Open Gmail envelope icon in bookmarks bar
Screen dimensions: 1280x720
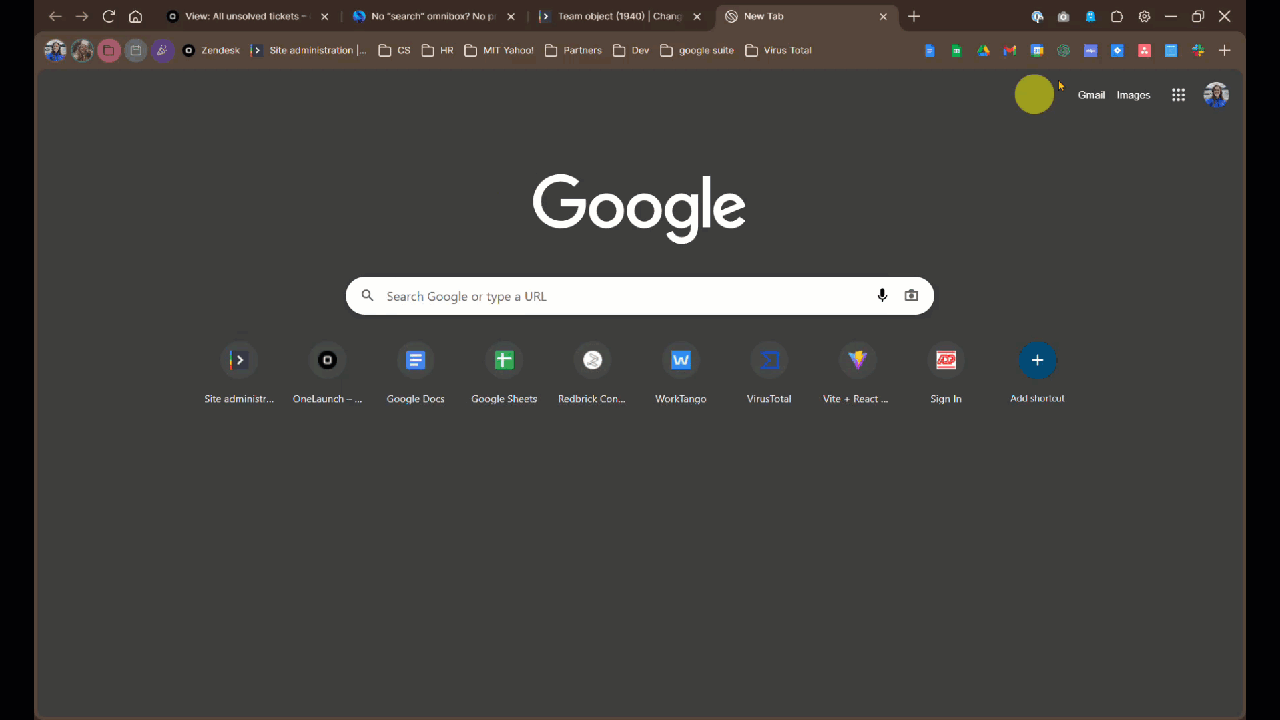[1010, 50]
